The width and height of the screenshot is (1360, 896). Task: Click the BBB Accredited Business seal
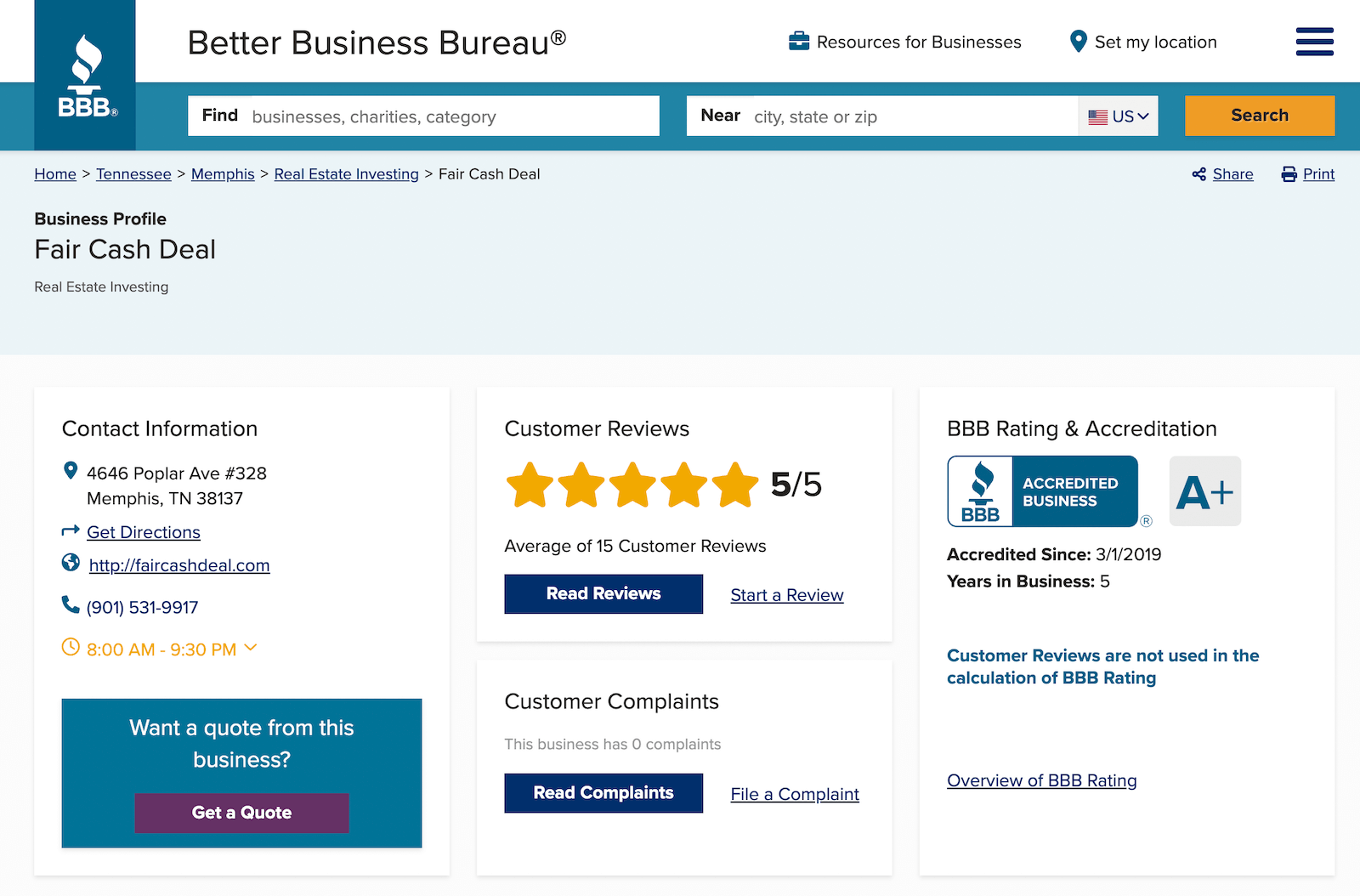coord(1043,491)
